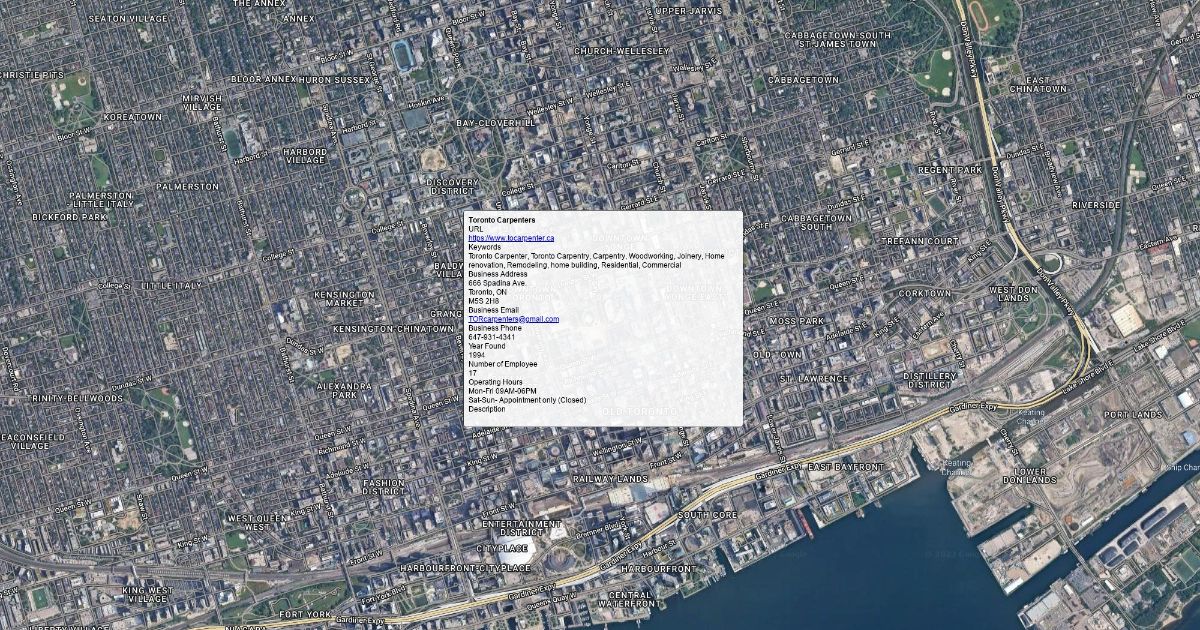This screenshot has height=630, width=1200.
Task: Click the 'CHRISTIE PITS' map label
Action: [32, 75]
